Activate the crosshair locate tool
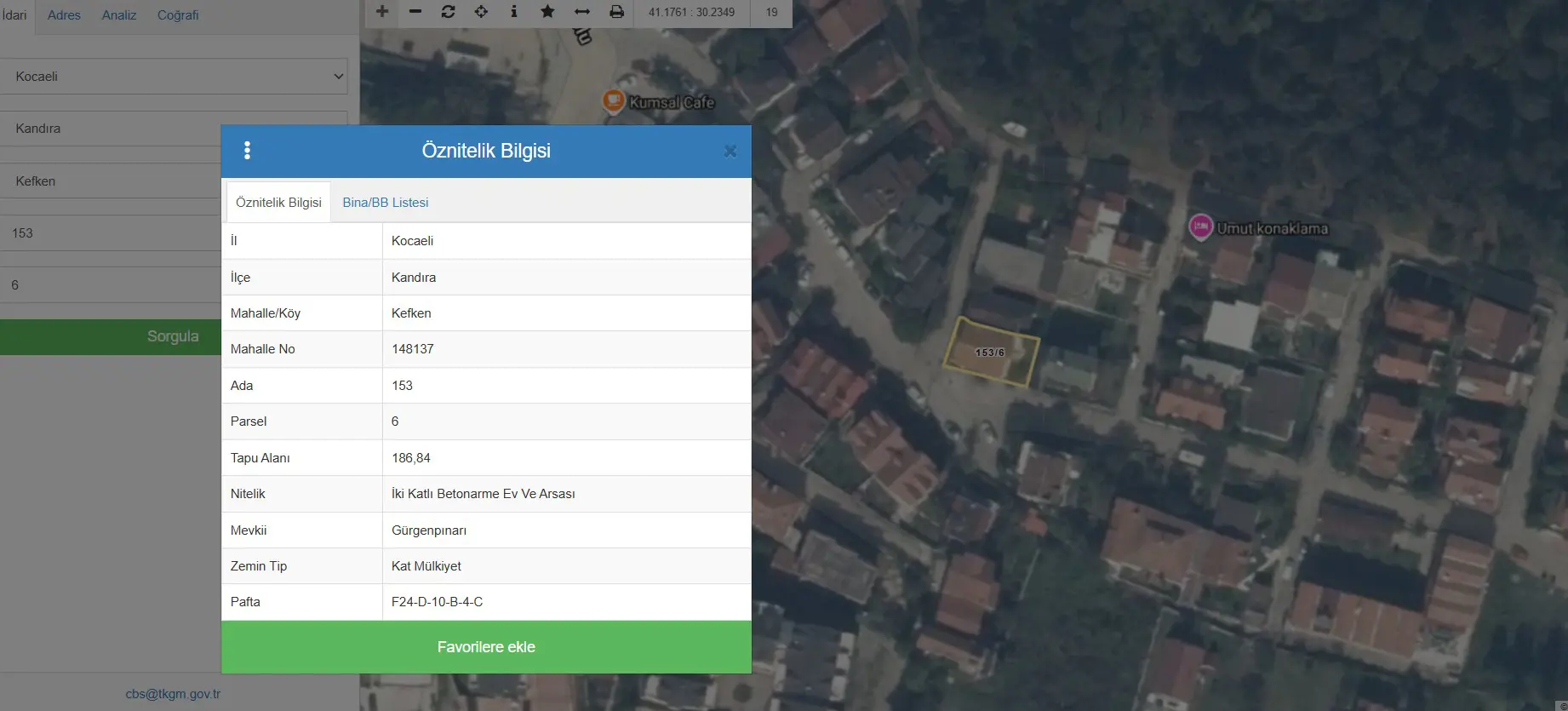This screenshot has height=711, width=1568. [x=481, y=12]
